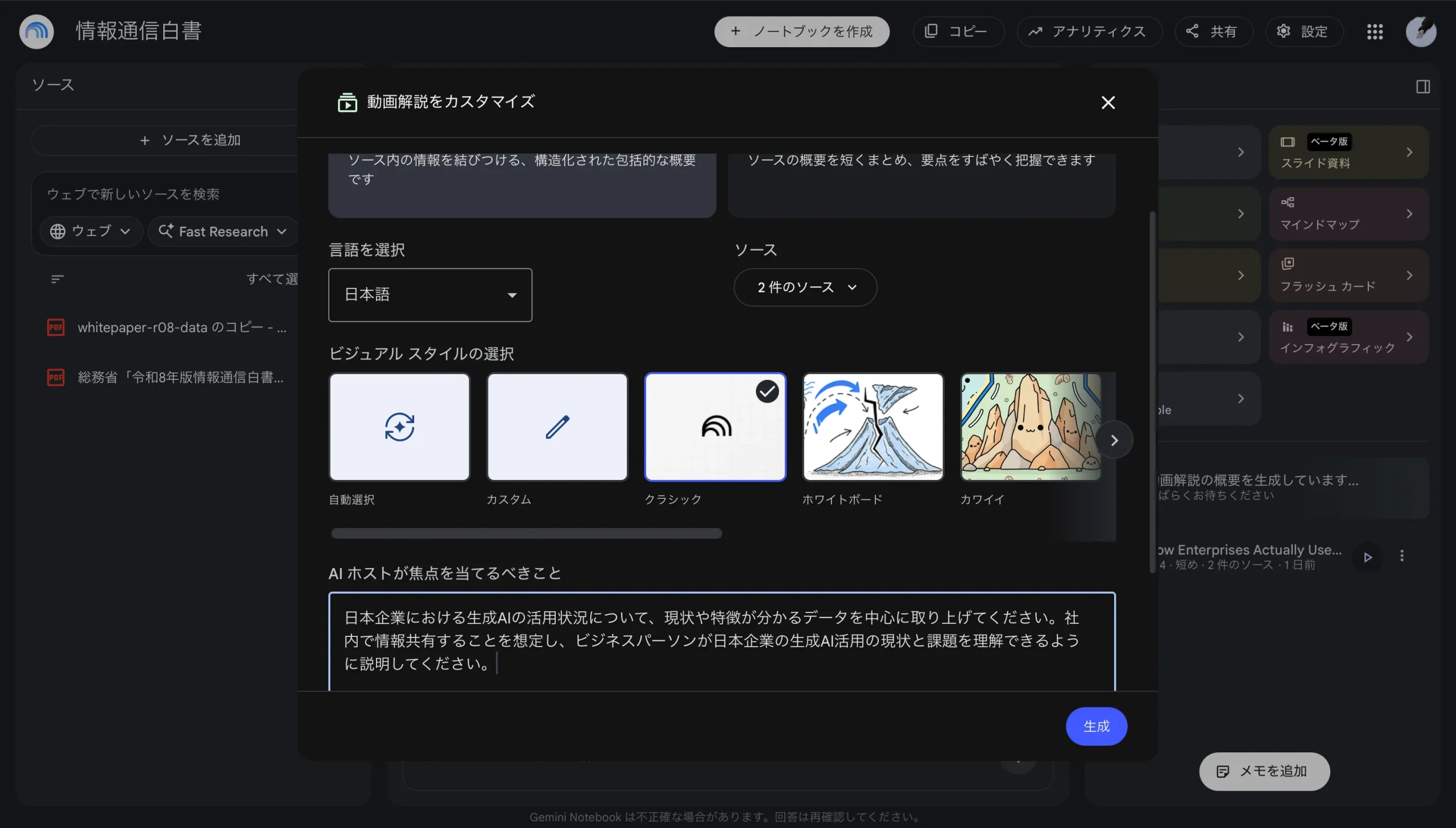
Task: Open the Fast Research mode dropdown
Action: [x=222, y=231]
